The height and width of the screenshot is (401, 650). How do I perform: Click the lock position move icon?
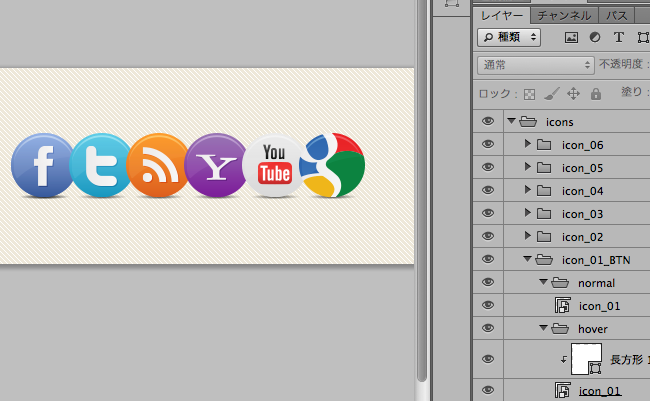pos(574,94)
